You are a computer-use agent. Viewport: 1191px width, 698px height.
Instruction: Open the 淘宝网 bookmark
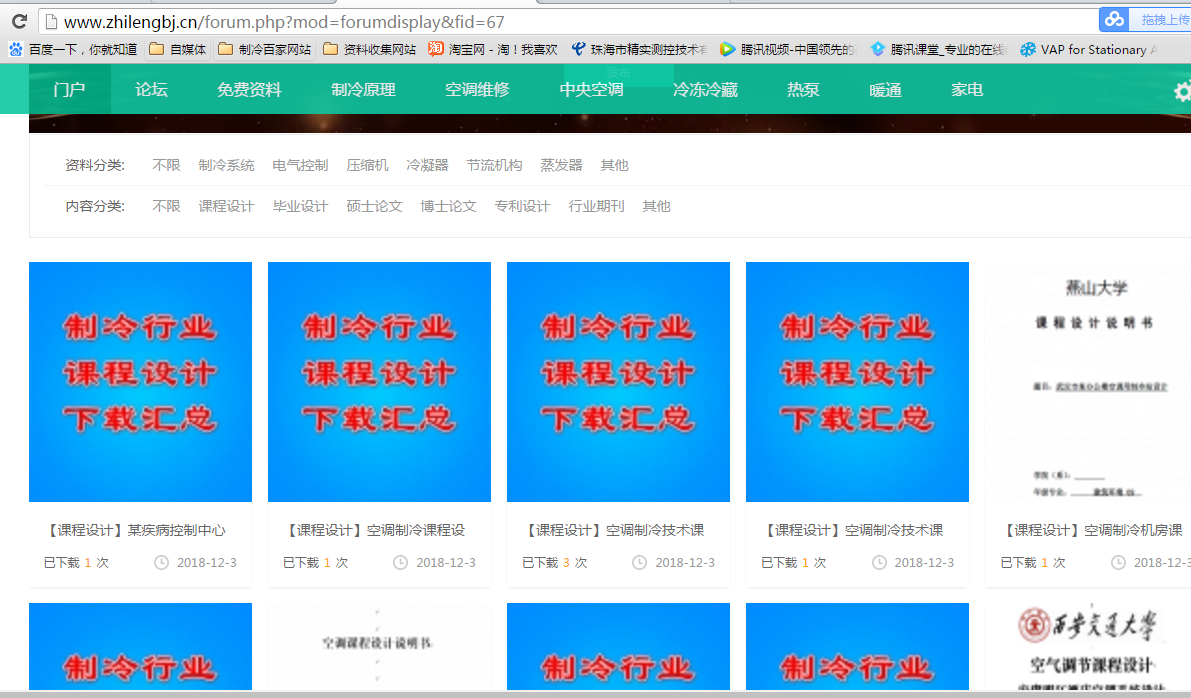(x=493, y=49)
